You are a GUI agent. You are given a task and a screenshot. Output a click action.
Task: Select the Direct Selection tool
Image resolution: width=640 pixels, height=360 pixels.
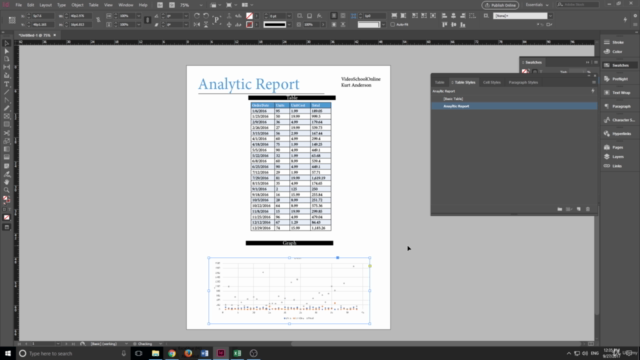(7, 51)
